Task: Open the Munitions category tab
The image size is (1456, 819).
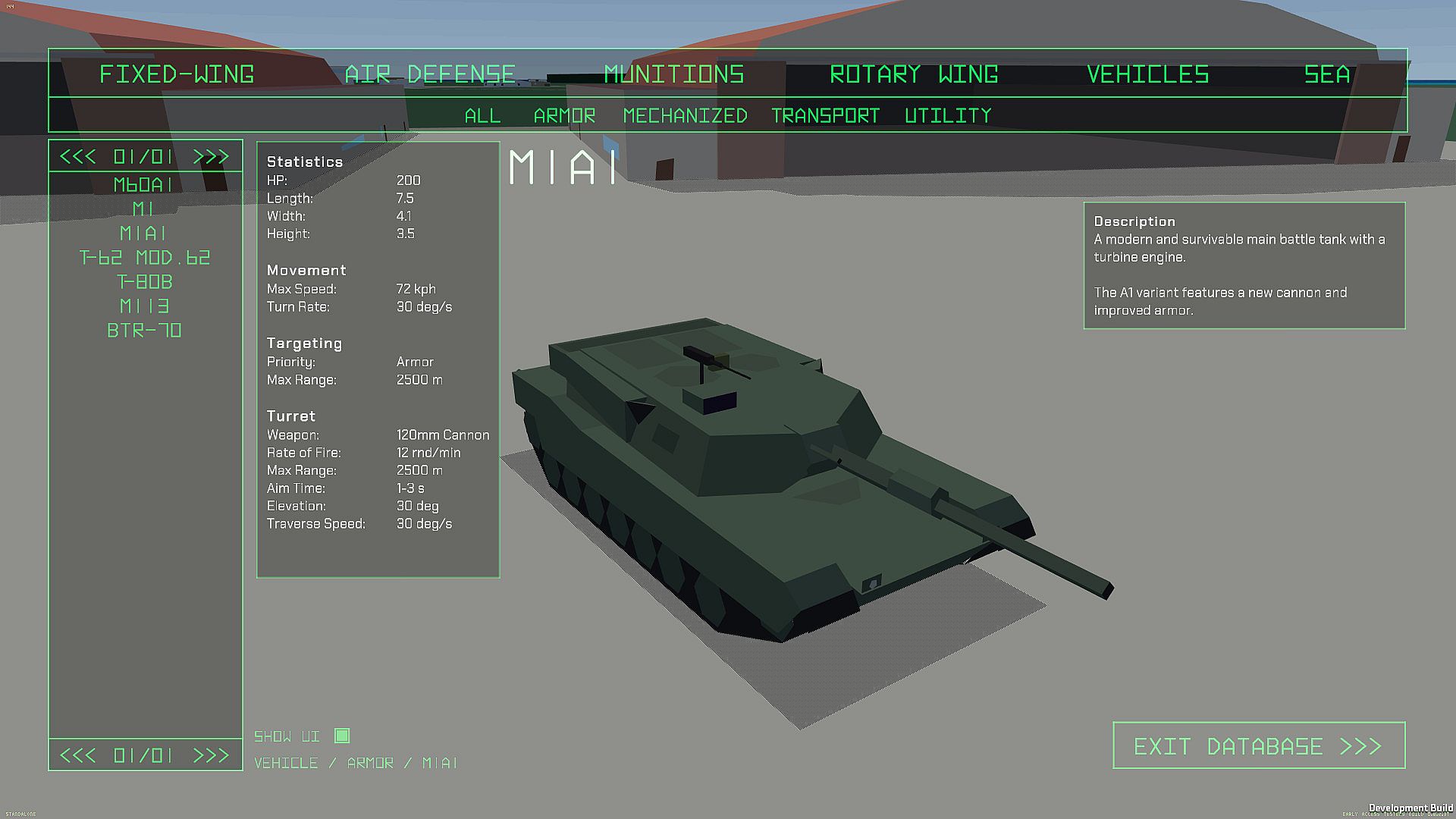Action: 673,74
